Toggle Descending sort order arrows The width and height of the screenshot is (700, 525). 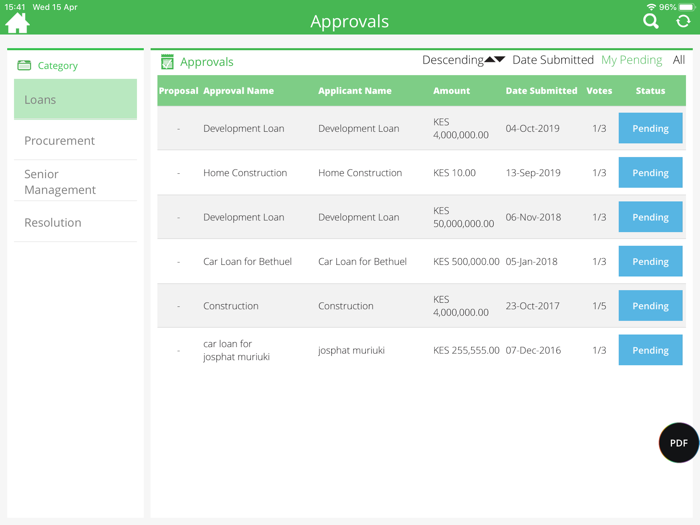point(495,60)
